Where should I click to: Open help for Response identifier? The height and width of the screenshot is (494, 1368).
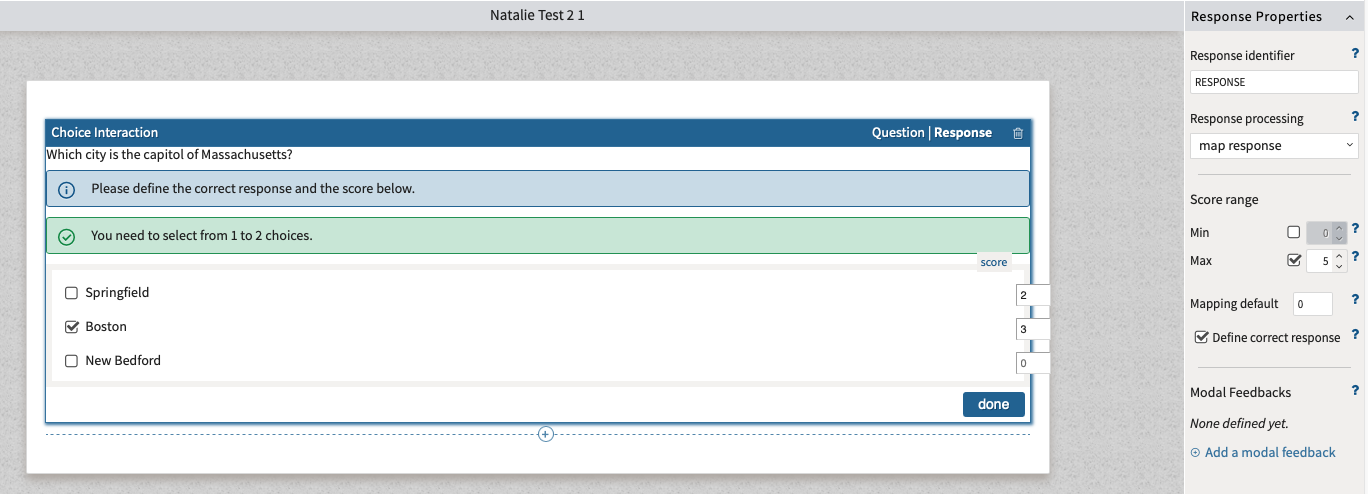(1355, 56)
